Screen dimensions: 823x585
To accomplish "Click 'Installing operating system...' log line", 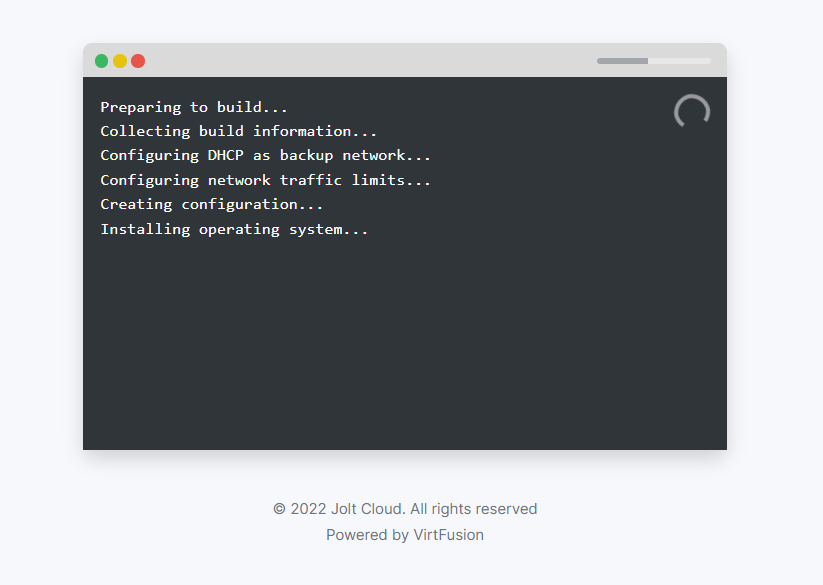I will [x=234, y=229].
